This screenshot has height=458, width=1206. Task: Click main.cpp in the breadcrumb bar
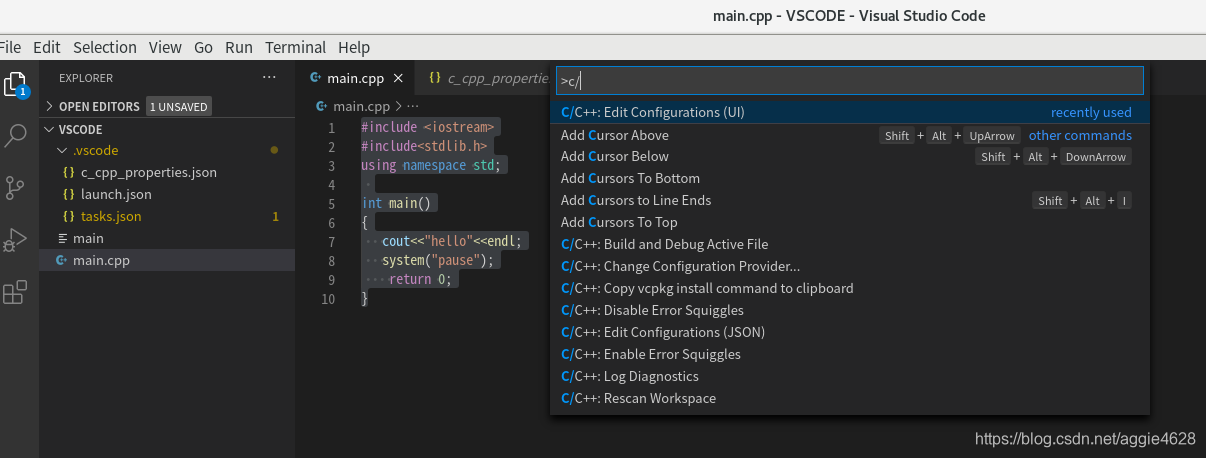(361, 106)
